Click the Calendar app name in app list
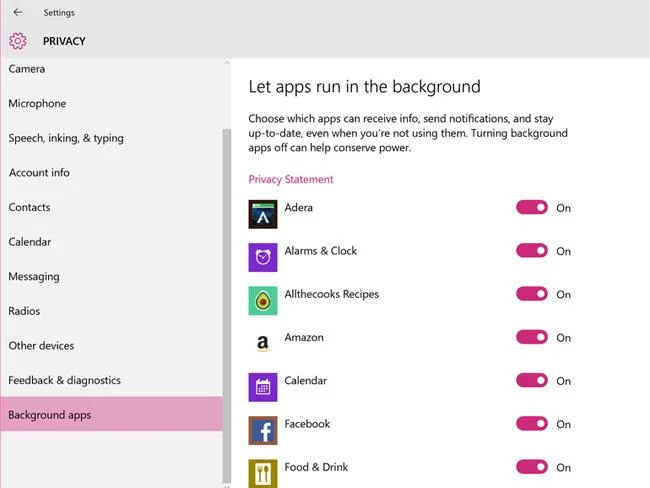Image resolution: width=650 pixels, height=488 pixels. point(306,381)
